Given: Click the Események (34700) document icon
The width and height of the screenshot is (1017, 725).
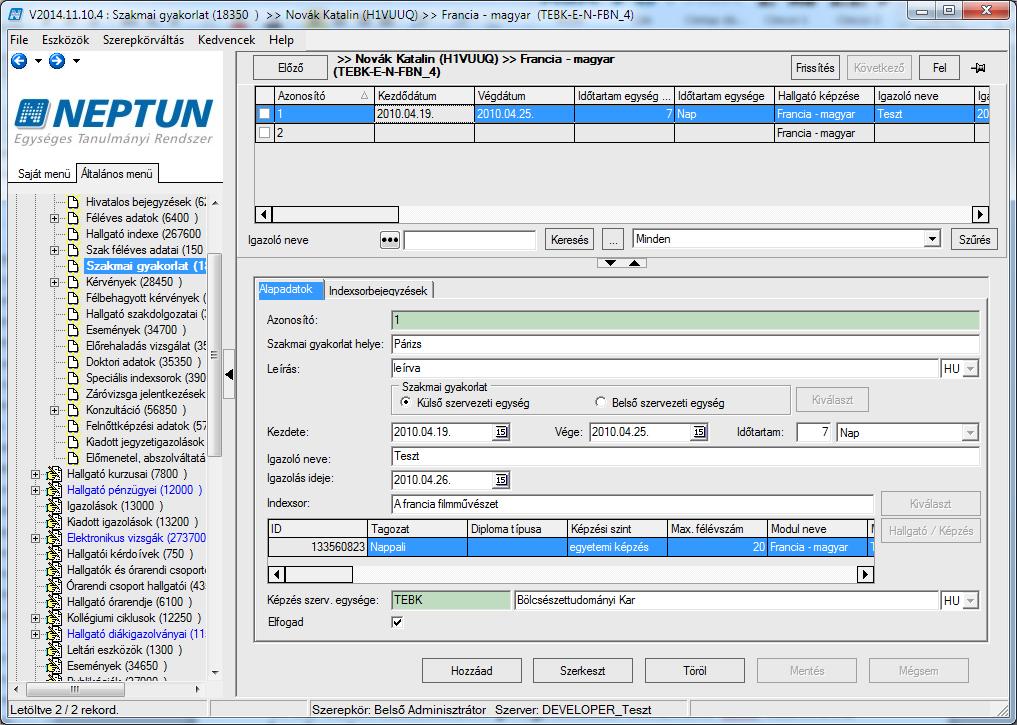Looking at the screenshot, I should tap(73, 330).
